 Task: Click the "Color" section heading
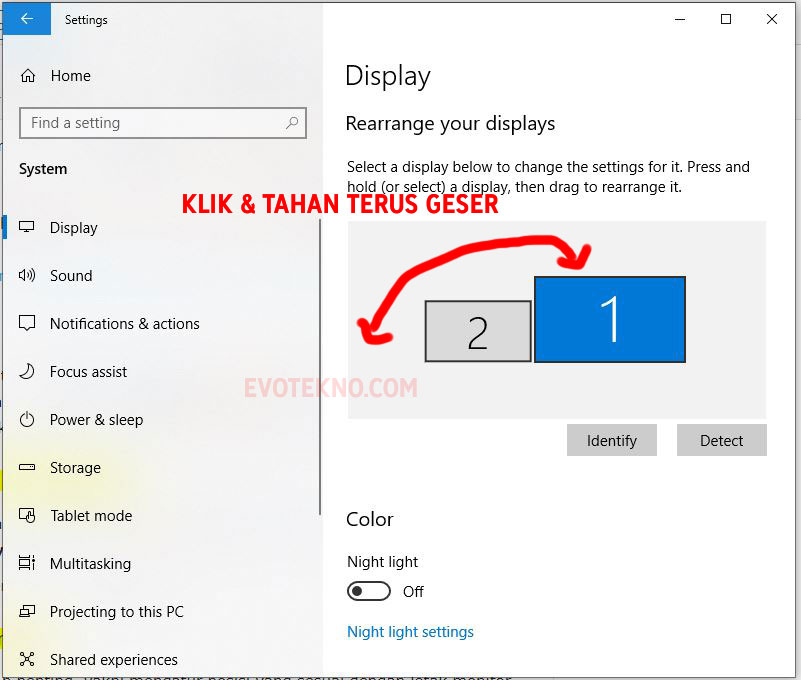tap(370, 519)
